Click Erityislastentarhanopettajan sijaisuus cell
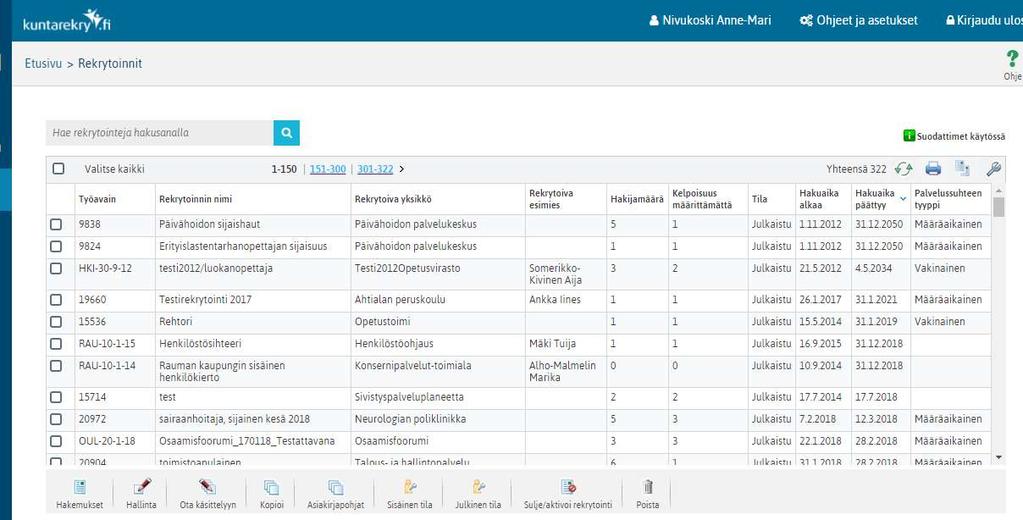Image resolution: width=1023 pixels, height=520 pixels. [243, 247]
